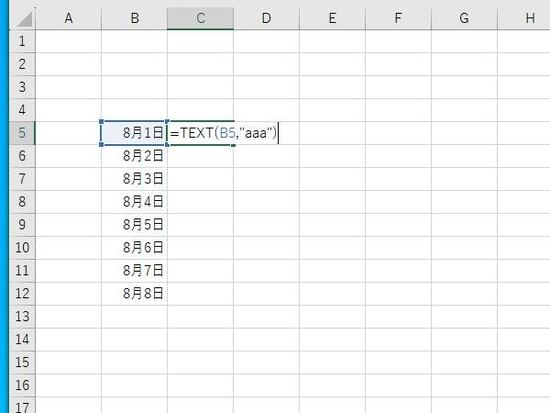Select column G header
This screenshot has height=413, width=550.
point(464,18)
